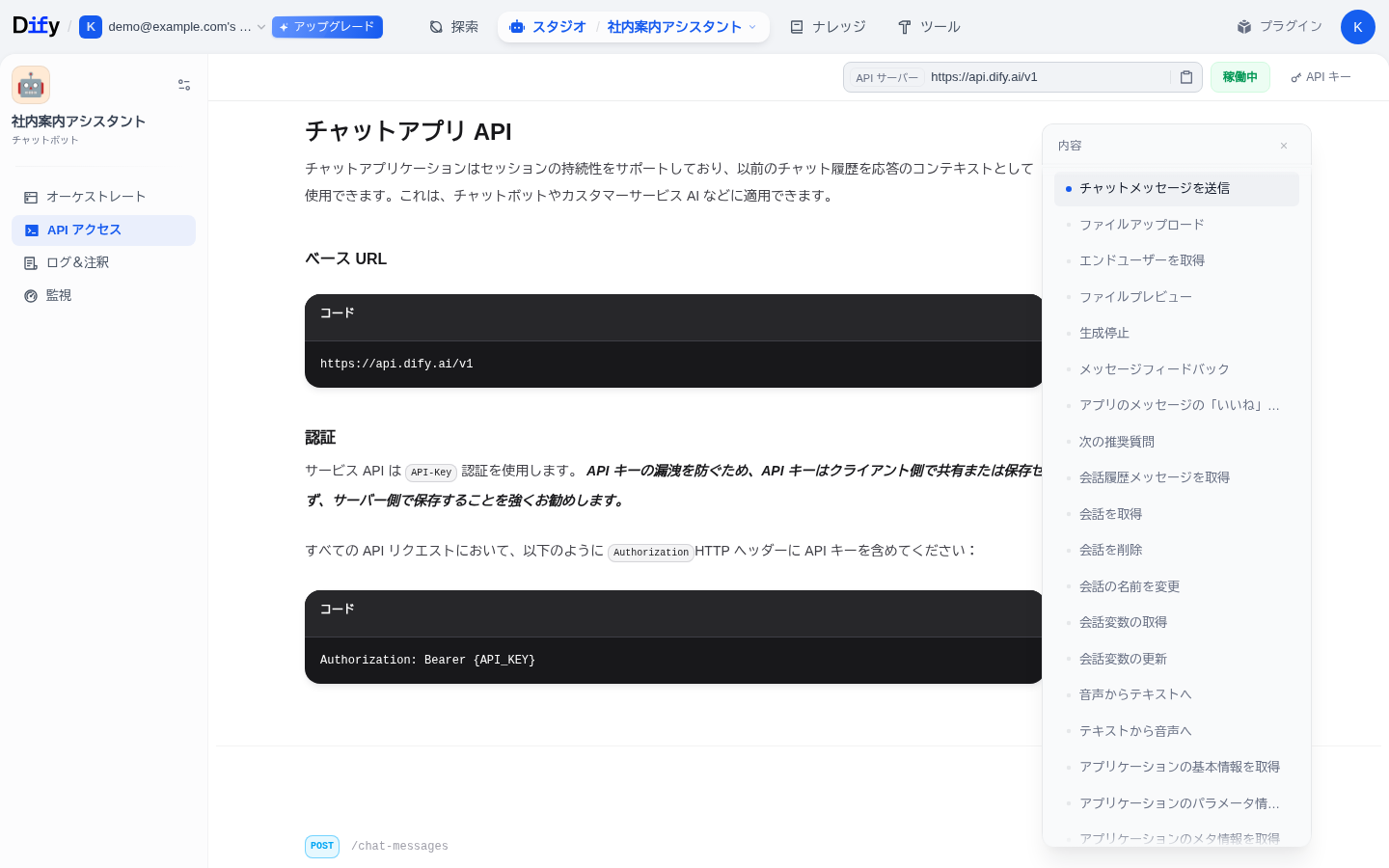Jump to 会話を削除 section
This screenshot has width=1389, height=868.
(x=1177, y=551)
